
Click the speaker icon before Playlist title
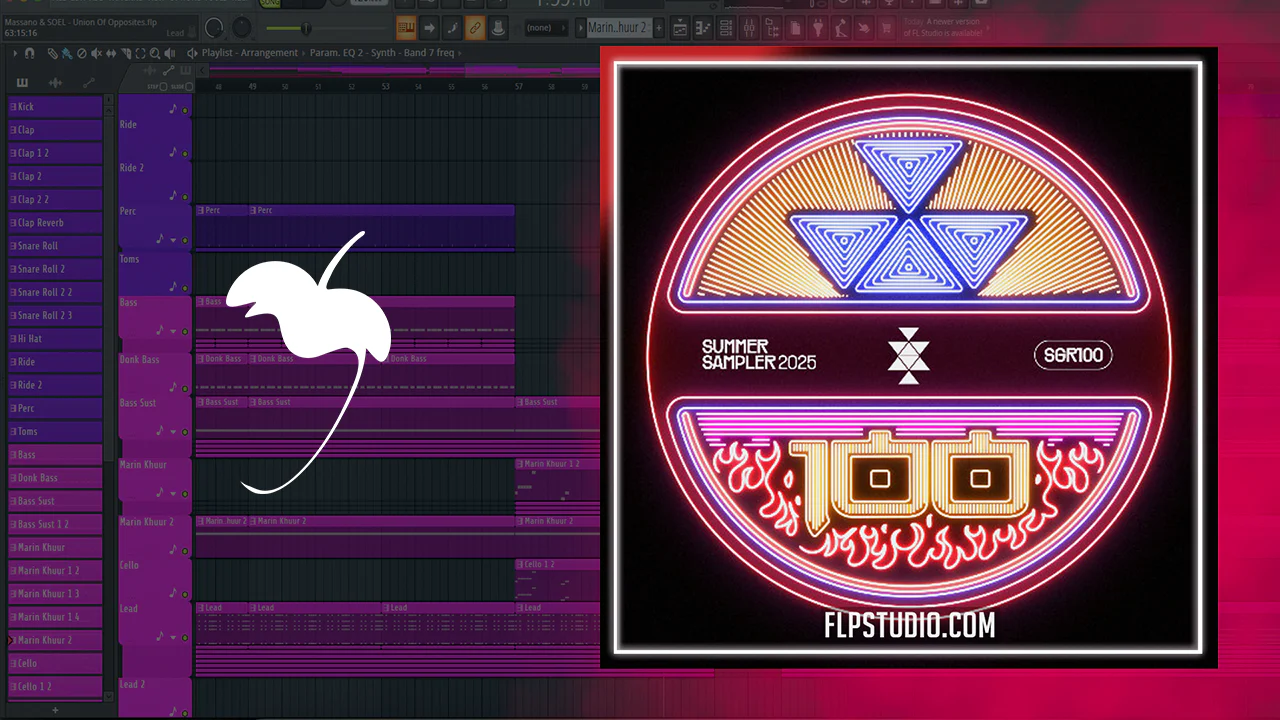point(191,53)
